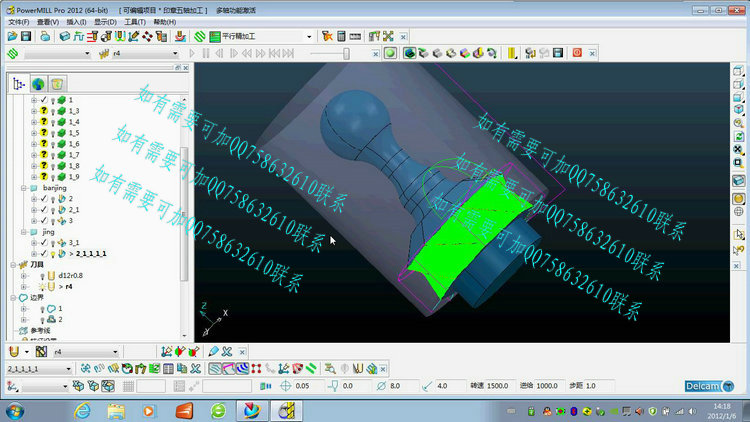Toggle checkbox of toolpath 1
This screenshot has height=422, width=750.
pos(44,100)
